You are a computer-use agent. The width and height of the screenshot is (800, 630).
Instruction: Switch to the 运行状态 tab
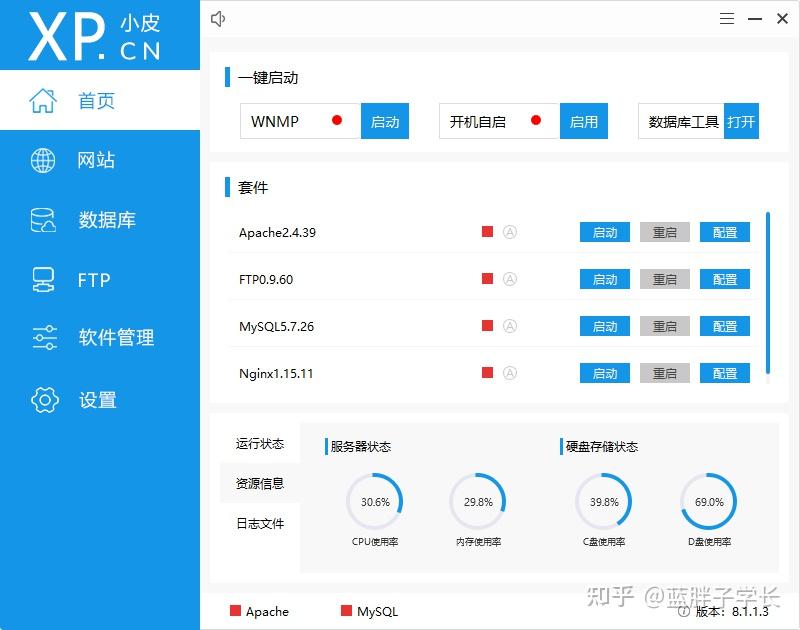[x=260, y=443]
